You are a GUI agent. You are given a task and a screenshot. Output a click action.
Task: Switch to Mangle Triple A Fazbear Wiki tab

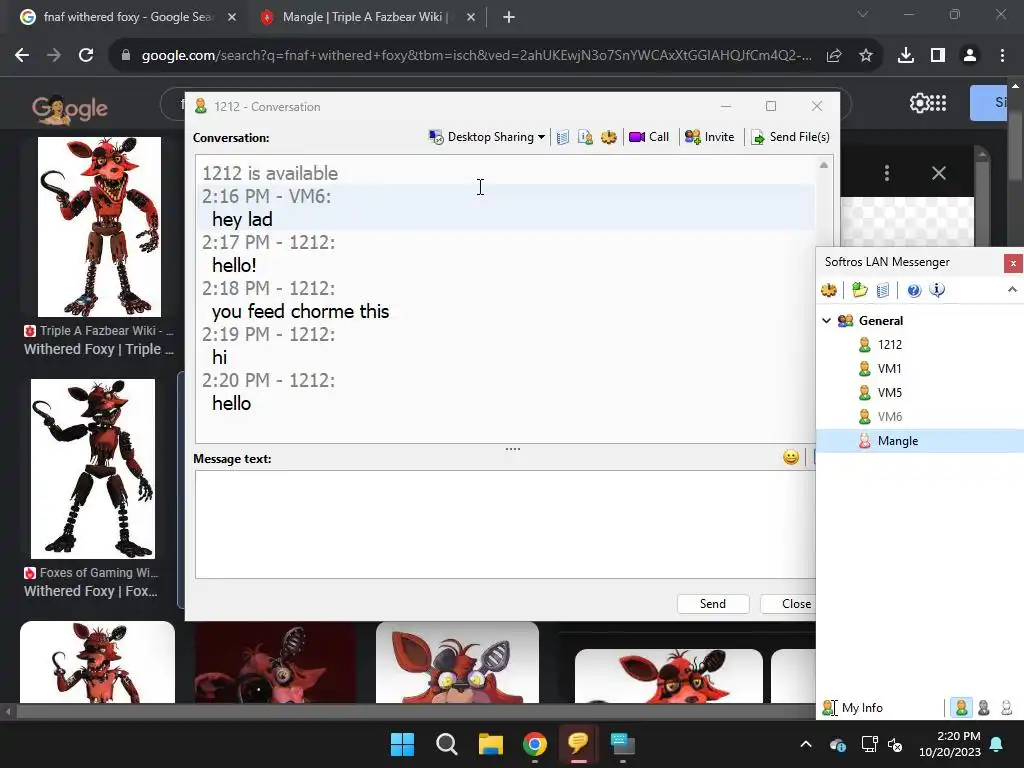pos(364,17)
